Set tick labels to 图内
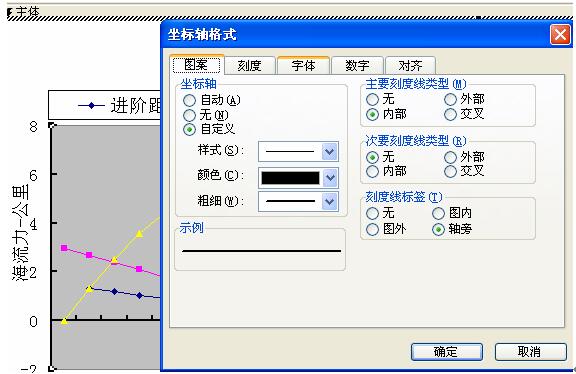The height and width of the screenshot is (374, 576). 439,213
